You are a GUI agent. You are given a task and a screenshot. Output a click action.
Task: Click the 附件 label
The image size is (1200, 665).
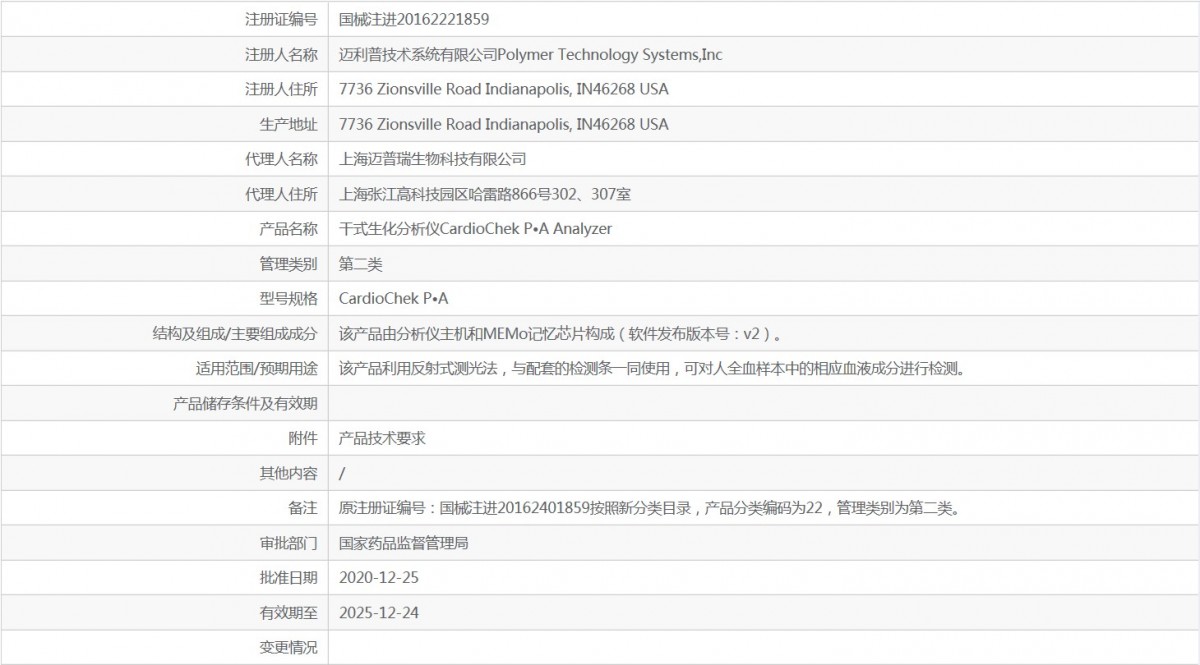tap(303, 438)
